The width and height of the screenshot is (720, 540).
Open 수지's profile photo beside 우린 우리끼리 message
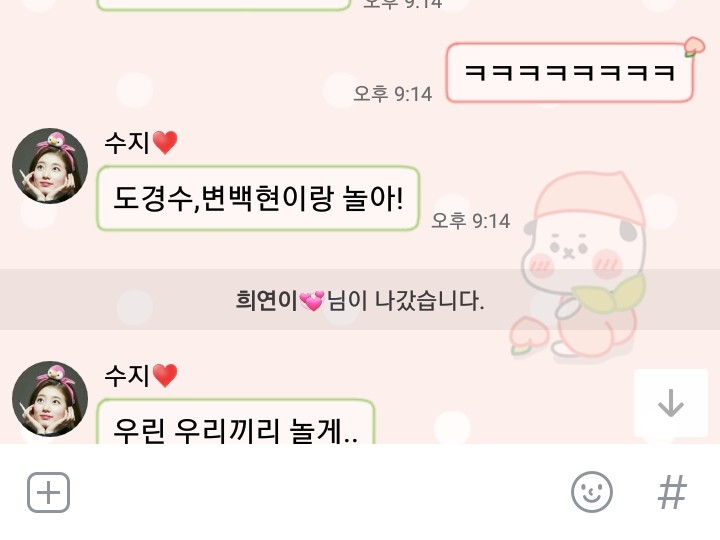50,399
